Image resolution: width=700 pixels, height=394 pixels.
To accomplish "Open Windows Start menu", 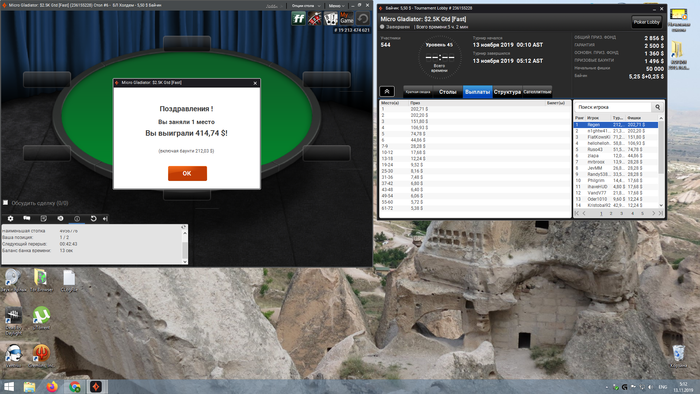I will [x=9, y=386].
